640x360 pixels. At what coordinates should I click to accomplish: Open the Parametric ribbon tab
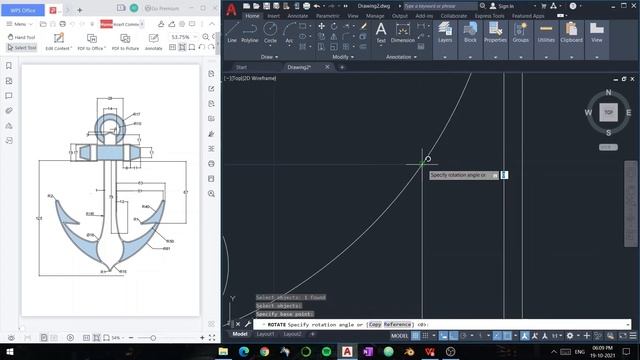pos(327,16)
